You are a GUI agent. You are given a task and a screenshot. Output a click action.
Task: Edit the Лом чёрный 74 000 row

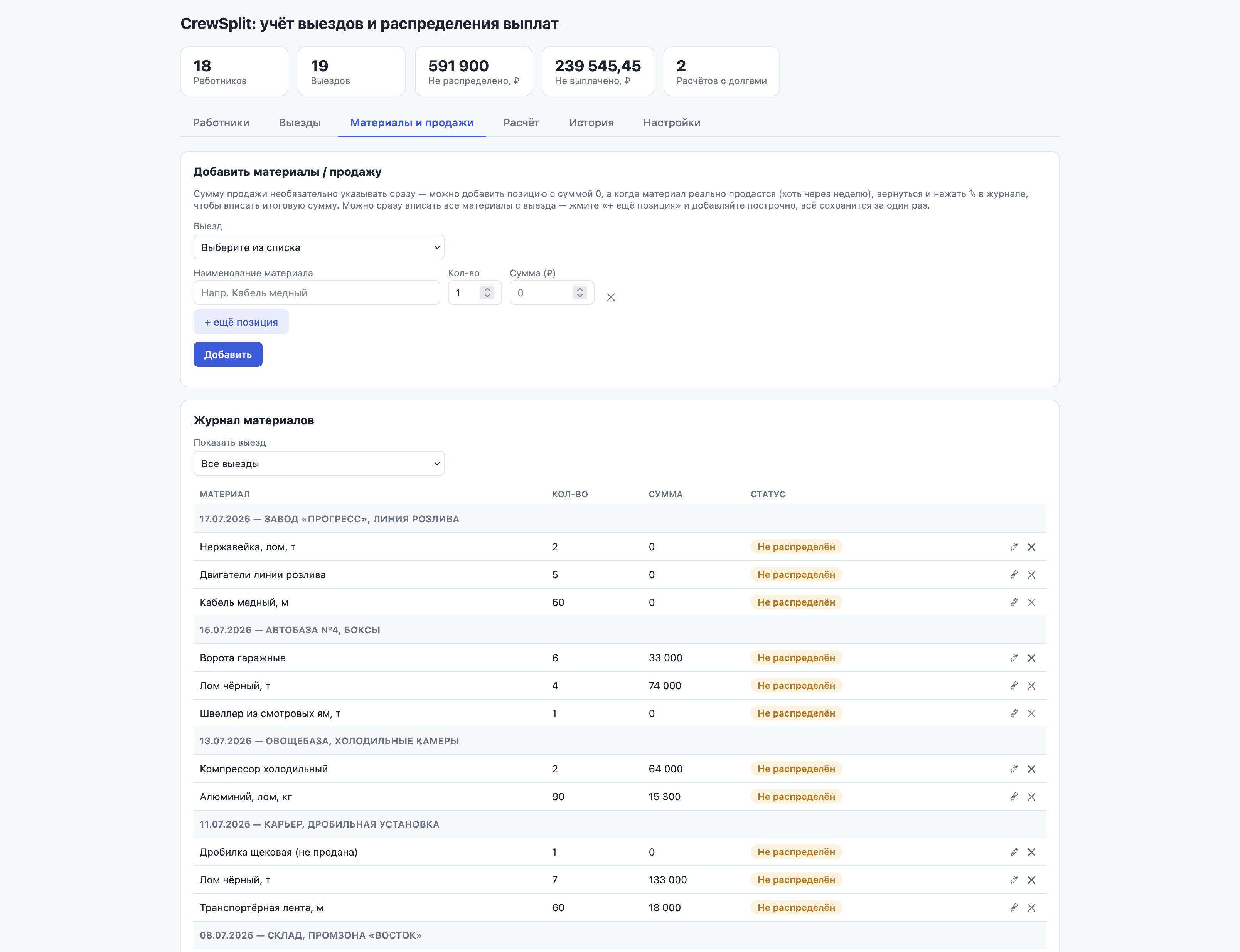(1014, 686)
